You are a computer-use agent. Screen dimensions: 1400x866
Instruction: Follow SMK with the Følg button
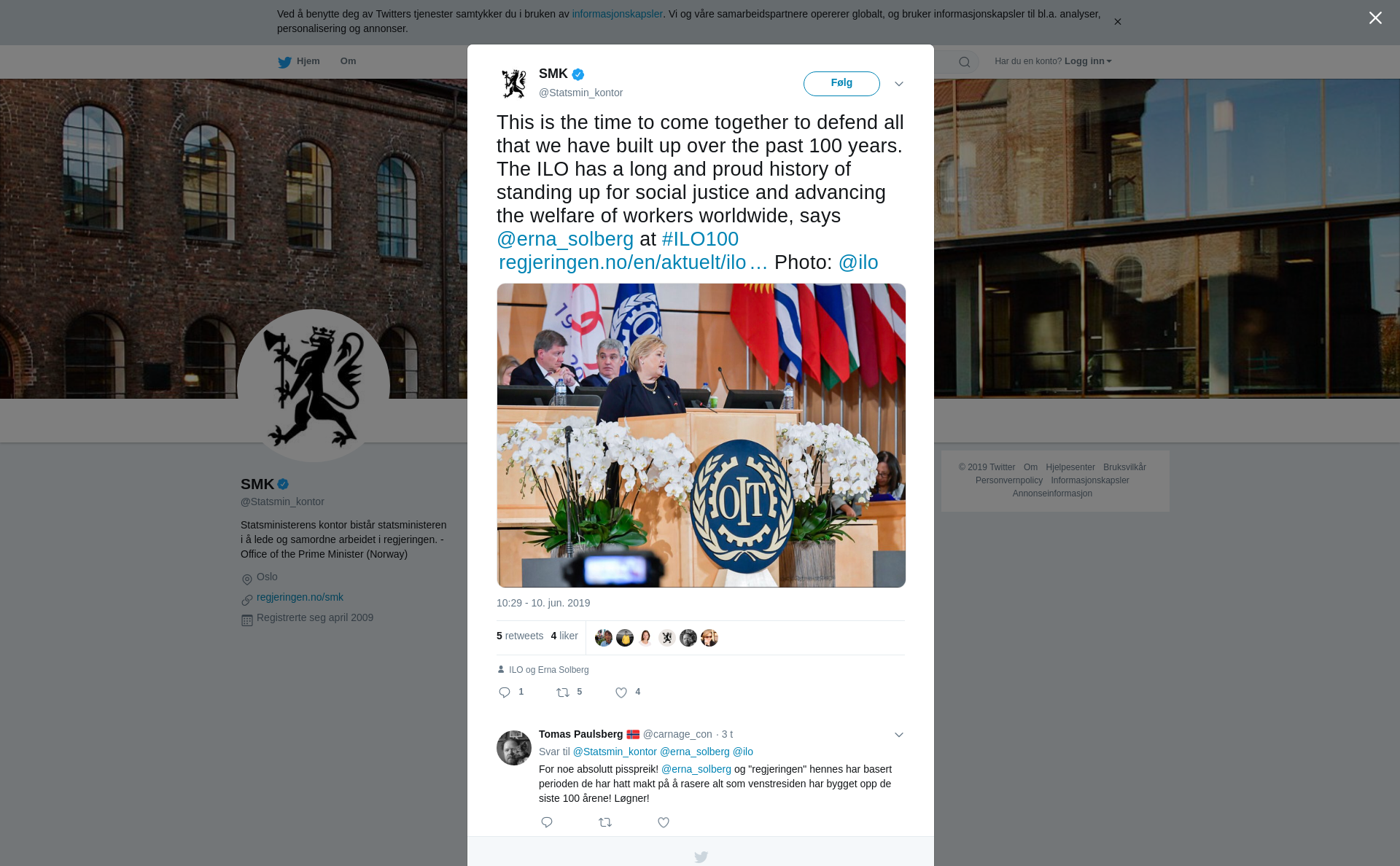point(841,83)
